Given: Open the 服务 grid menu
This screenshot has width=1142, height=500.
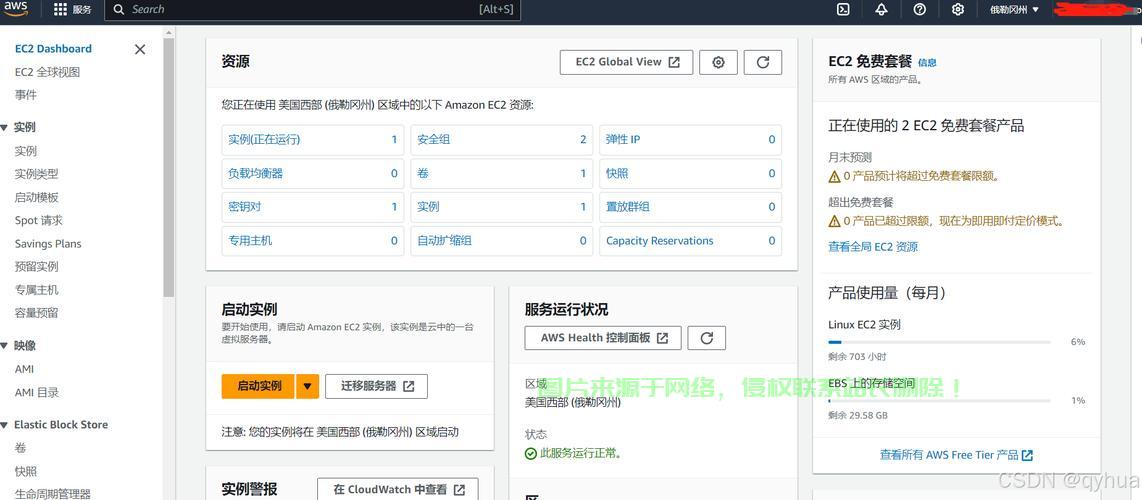Looking at the screenshot, I should [73, 9].
